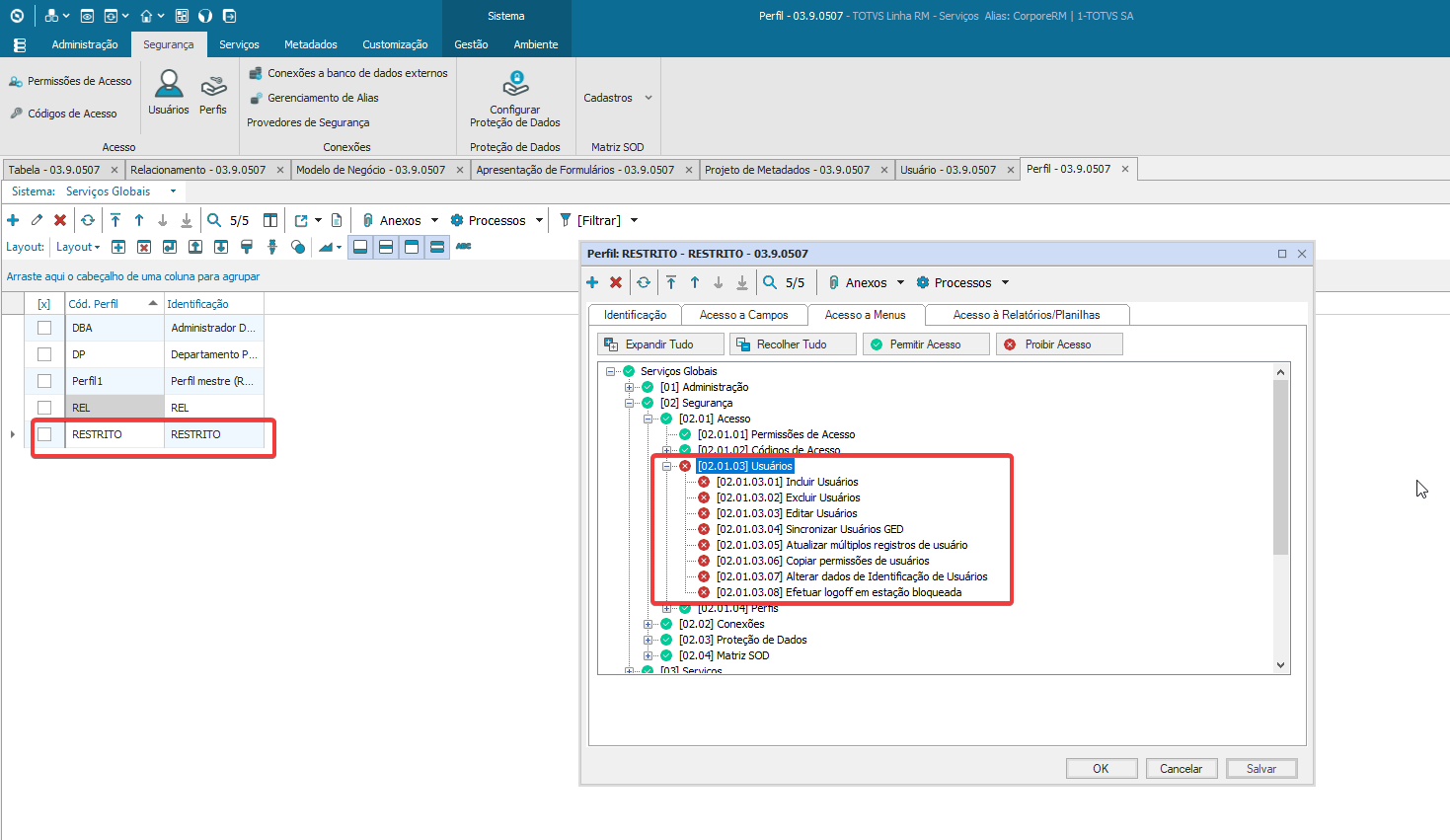
Task: Switch to the Acesso a Campos tab
Action: pyautogui.click(x=744, y=315)
